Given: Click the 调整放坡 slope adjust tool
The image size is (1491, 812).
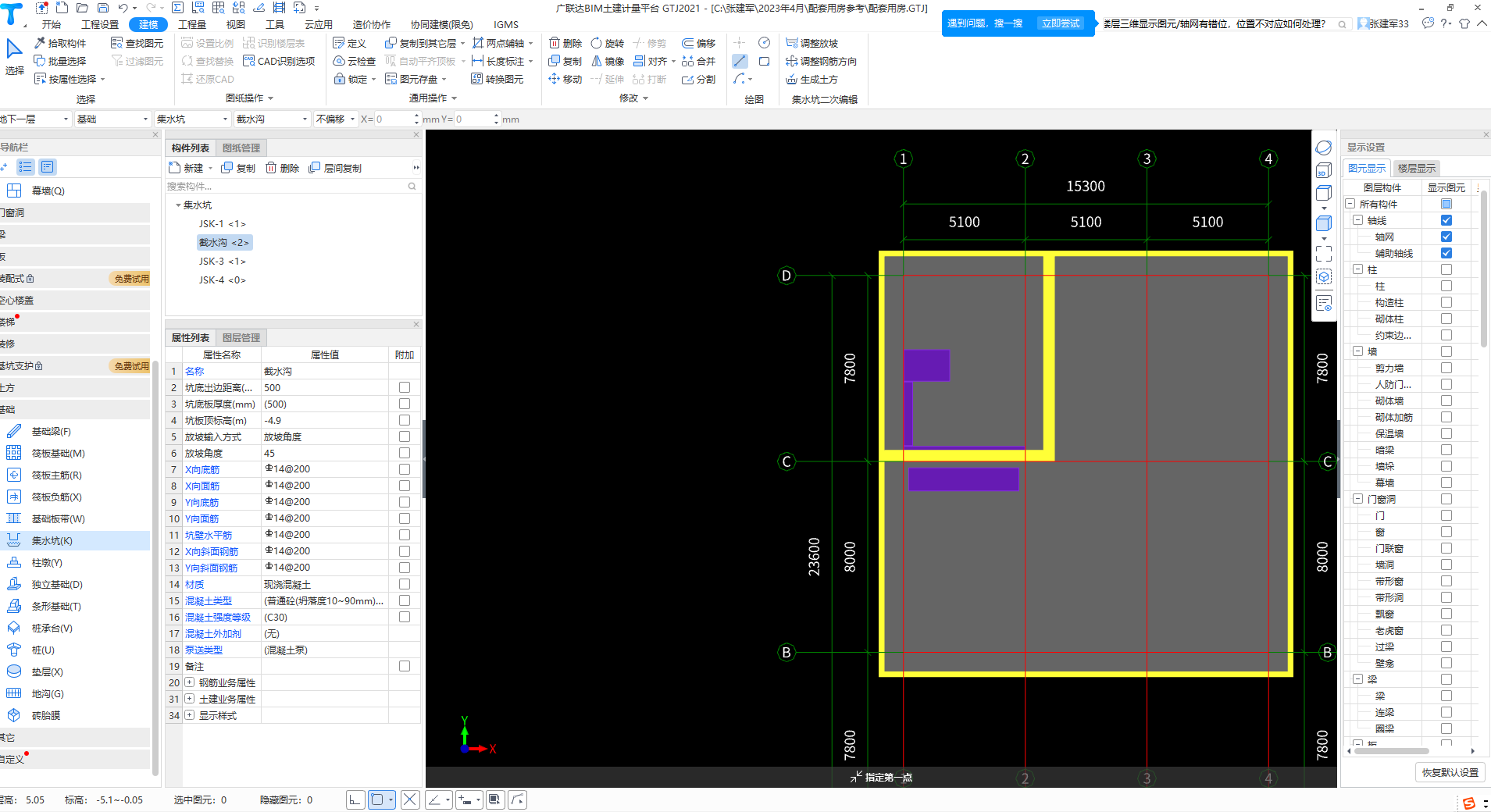Looking at the screenshot, I should pos(812,43).
